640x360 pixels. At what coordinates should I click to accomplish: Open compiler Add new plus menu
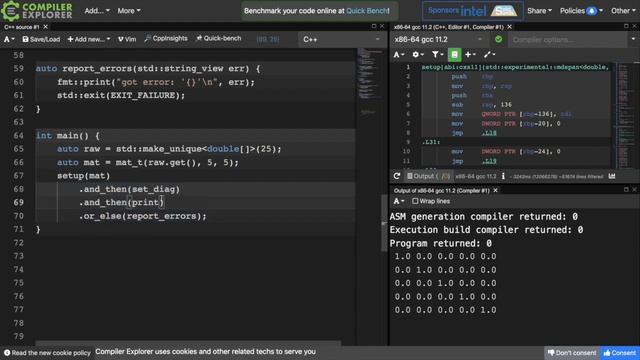pyautogui.click(x=470, y=54)
